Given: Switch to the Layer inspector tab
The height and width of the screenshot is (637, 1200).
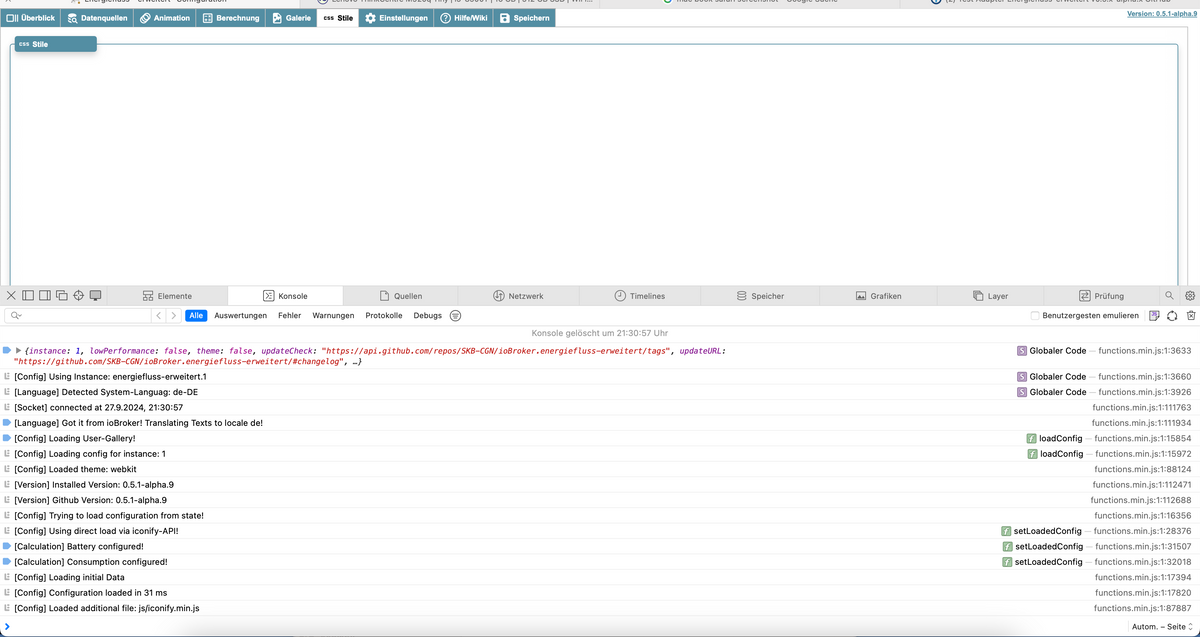Looking at the screenshot, I should (x=991, y=296).
